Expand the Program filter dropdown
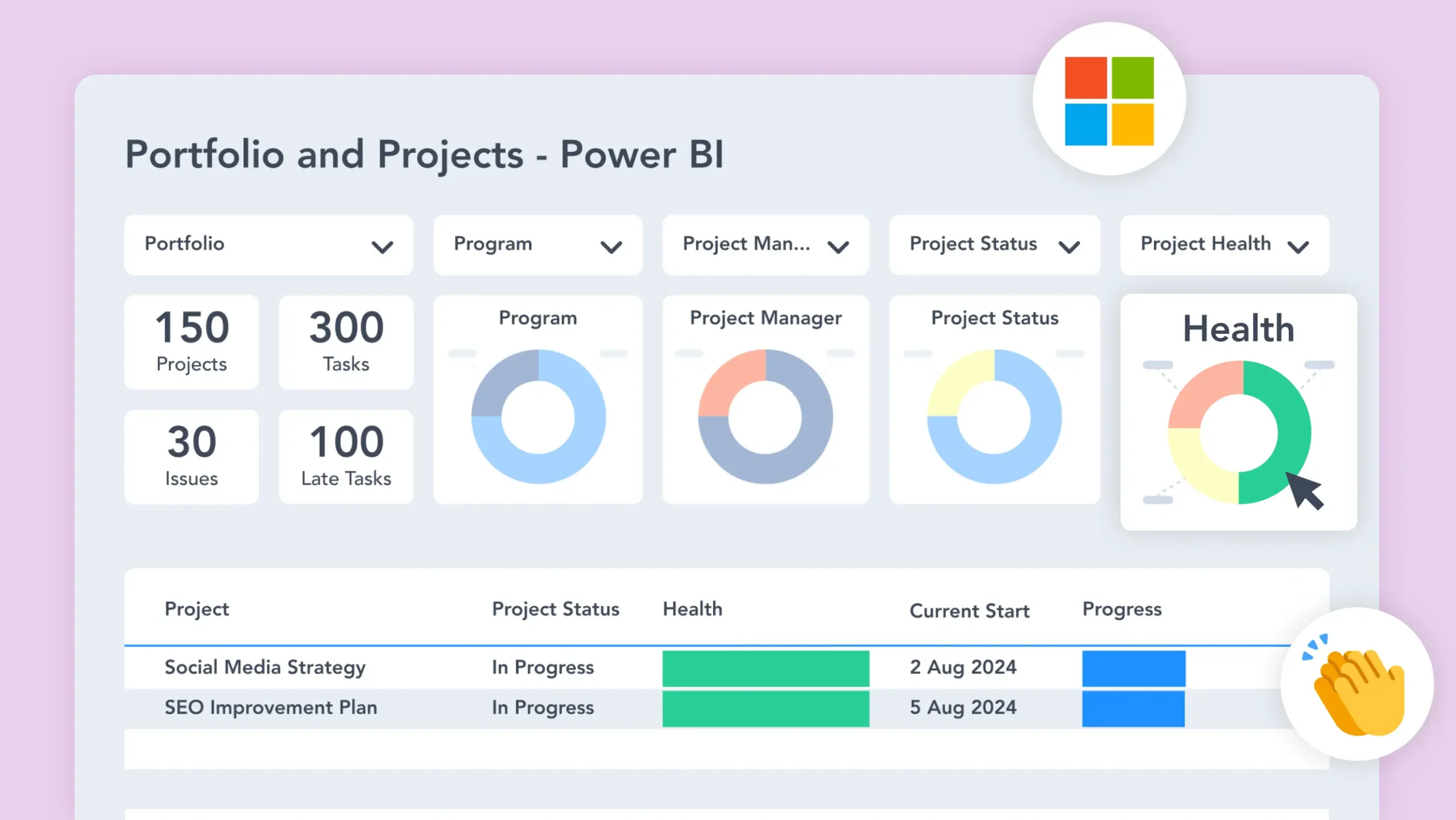This screenshot has width=1456, height=820. [x=537, y=246]
